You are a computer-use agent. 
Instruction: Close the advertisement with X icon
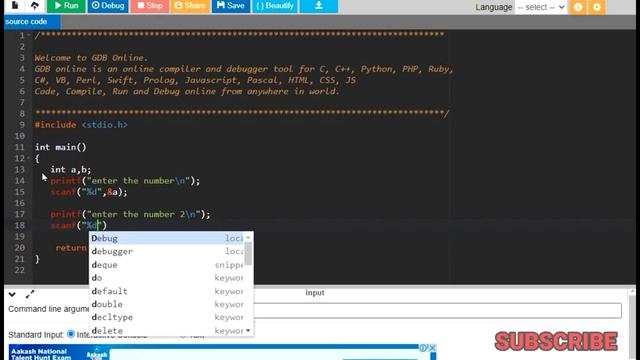pos(432,348)
